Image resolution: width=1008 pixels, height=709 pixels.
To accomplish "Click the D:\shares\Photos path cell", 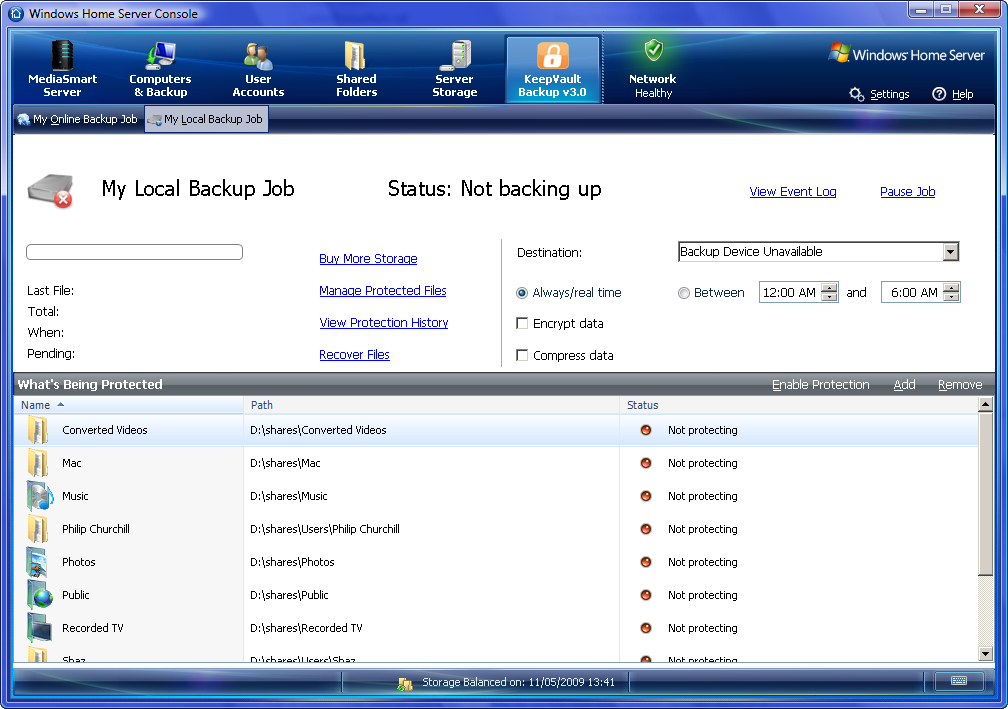I will pos(292,562).
